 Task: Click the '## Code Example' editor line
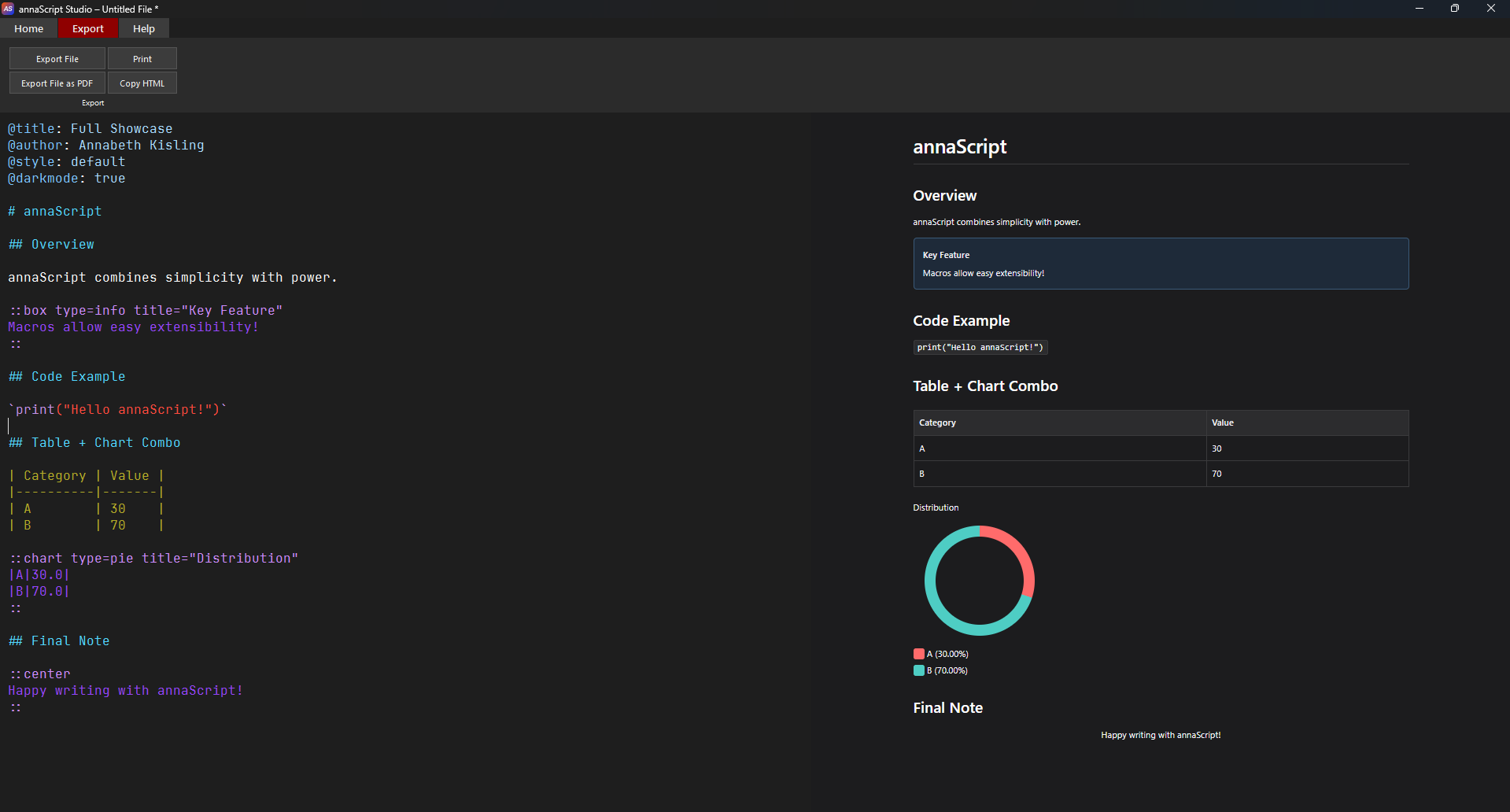(x=66, y=377)
